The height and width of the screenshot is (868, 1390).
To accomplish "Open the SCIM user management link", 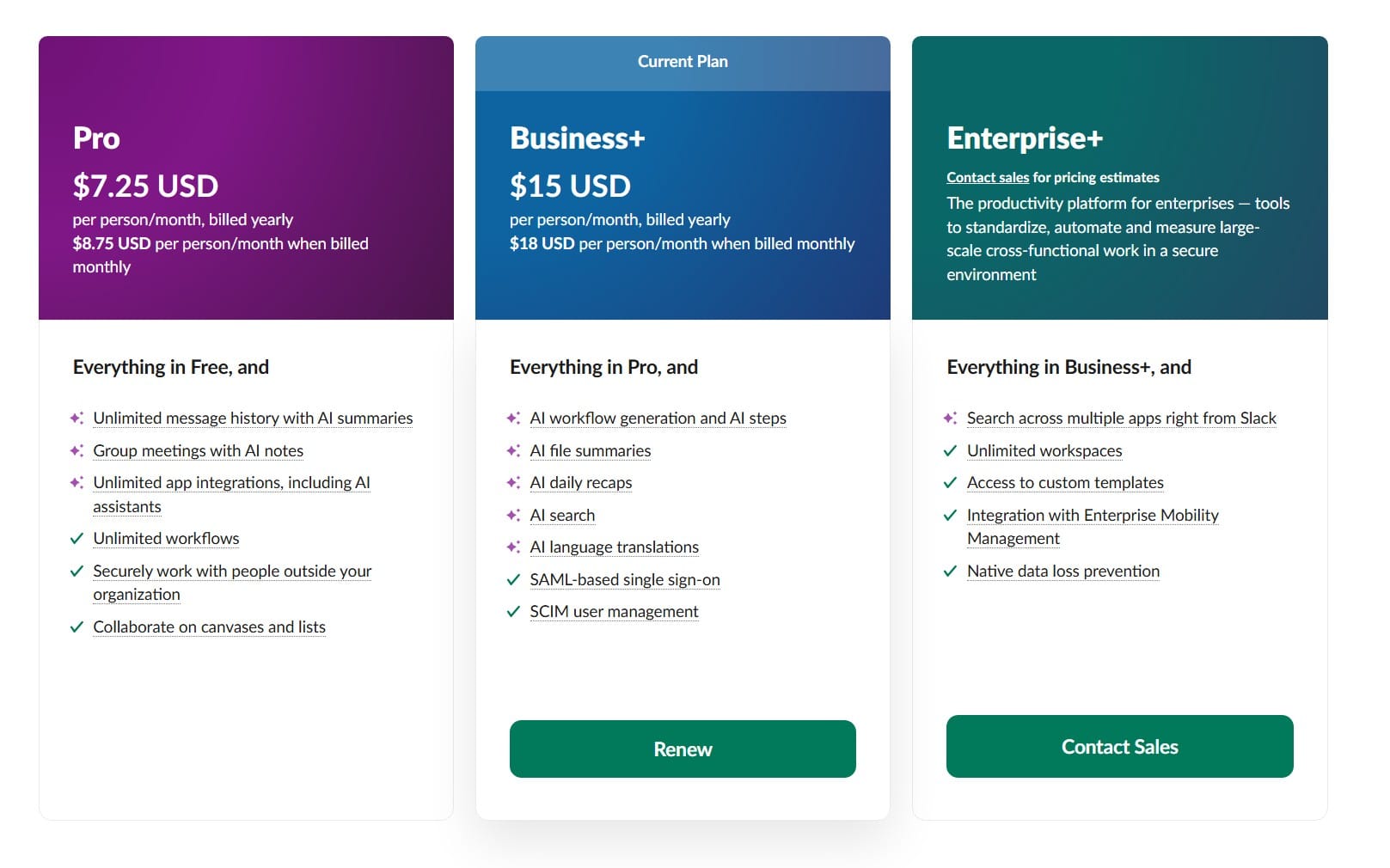I will (615, 611).
